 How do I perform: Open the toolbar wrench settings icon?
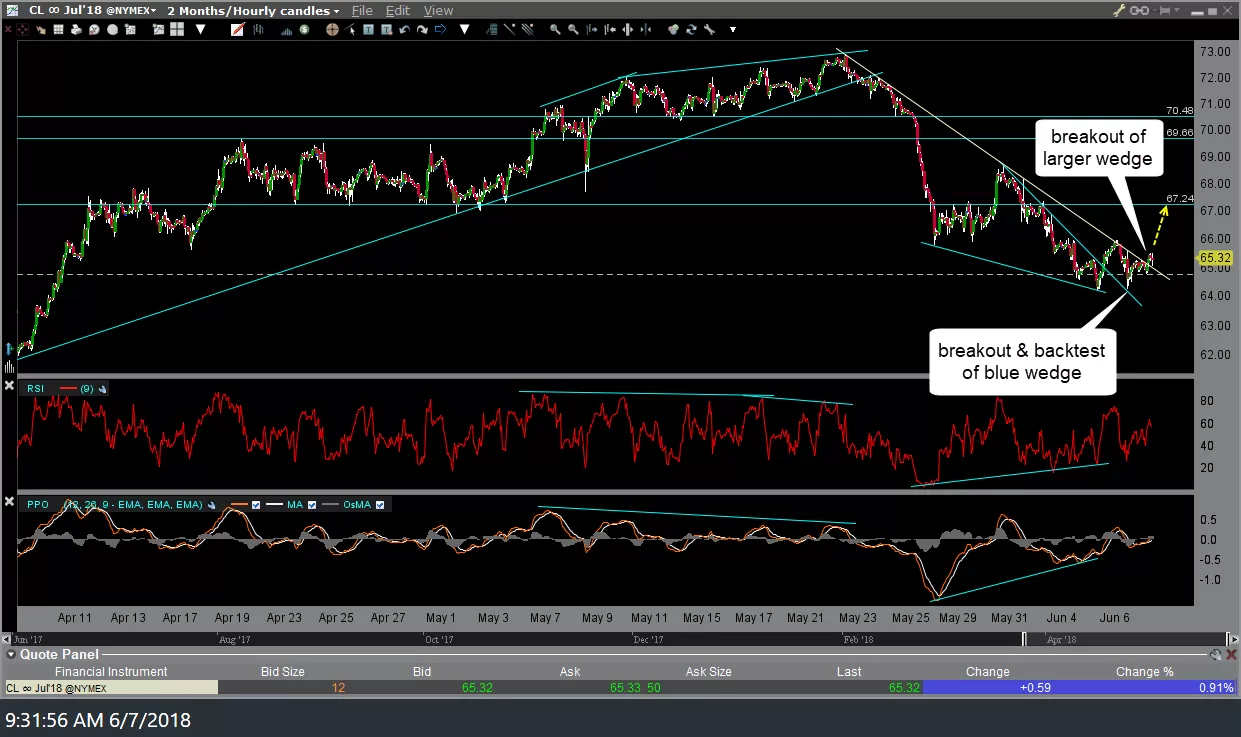click(x=709, y=30)
